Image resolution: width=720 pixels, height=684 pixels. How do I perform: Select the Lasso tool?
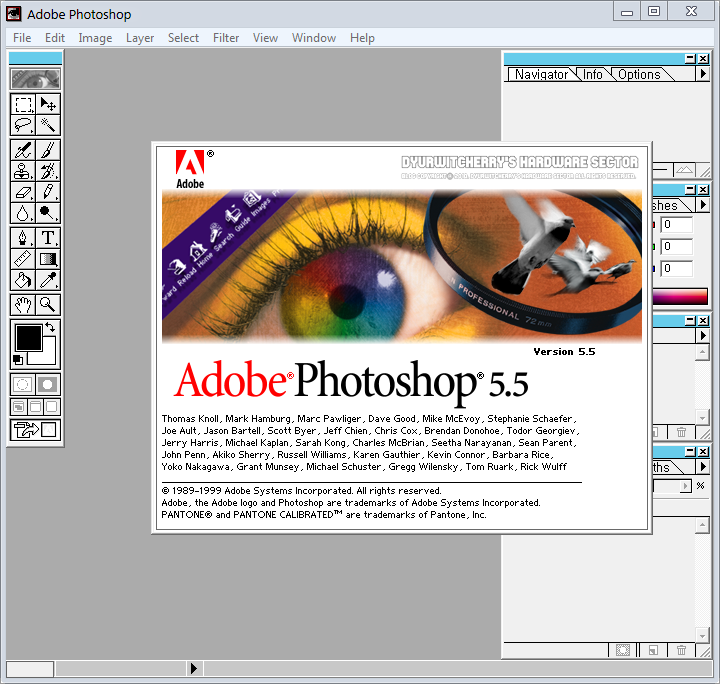[x=23, y=125]
